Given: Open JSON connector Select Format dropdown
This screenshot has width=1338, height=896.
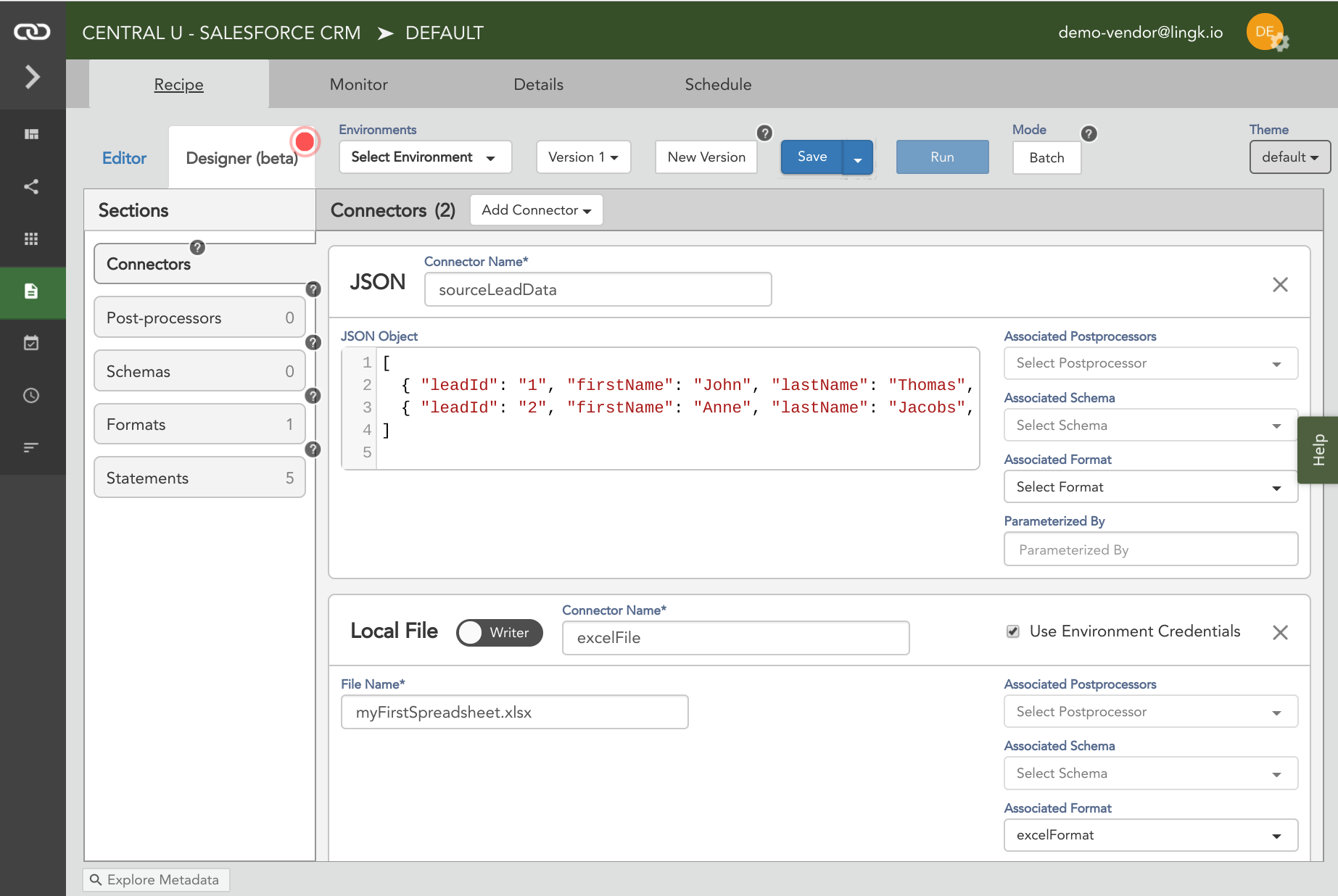Looking at the screenshot, I should tap(1150, 487).
